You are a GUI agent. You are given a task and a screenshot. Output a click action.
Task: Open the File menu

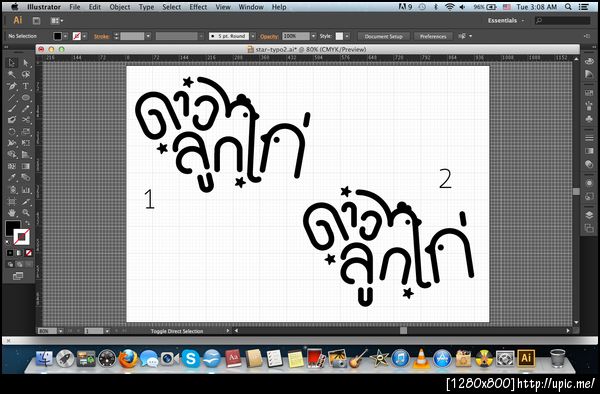(75, 7)
